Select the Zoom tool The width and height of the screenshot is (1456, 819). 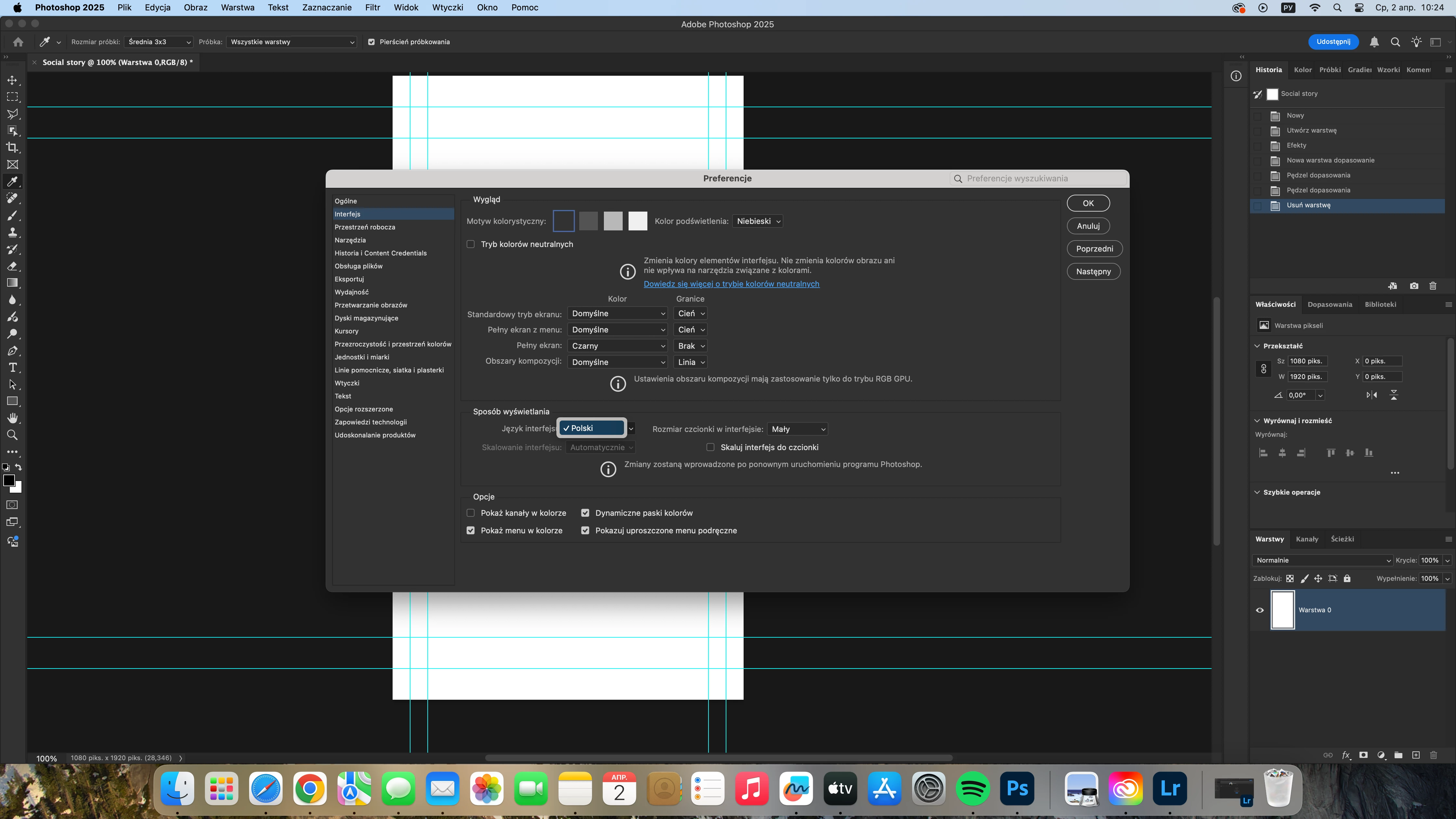[x=12, y=435]
